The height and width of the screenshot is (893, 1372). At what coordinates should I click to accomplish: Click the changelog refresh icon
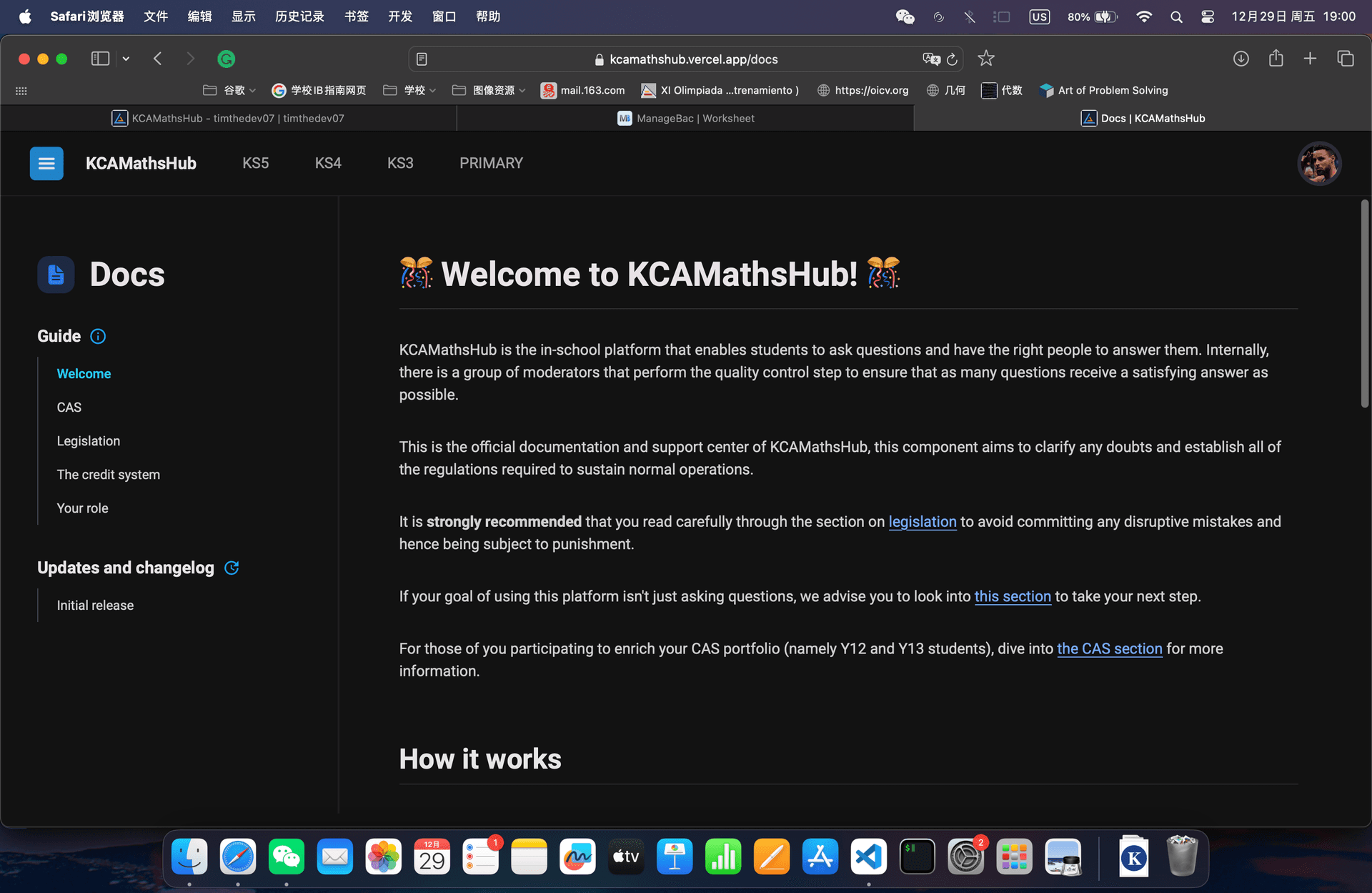pyautogui.click(x=232, y=568)
